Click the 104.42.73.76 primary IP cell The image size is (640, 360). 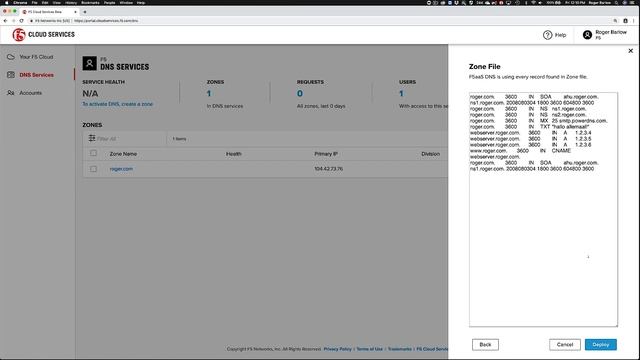click(x=329, y=169)
